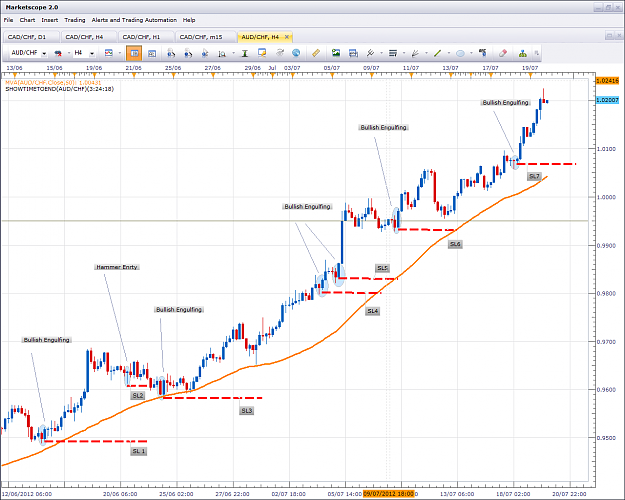Image resolution: width=625 pixels, height=500 pixels.
Task: Click the MVA indicator label 1.00431
Action: point(53,83)
